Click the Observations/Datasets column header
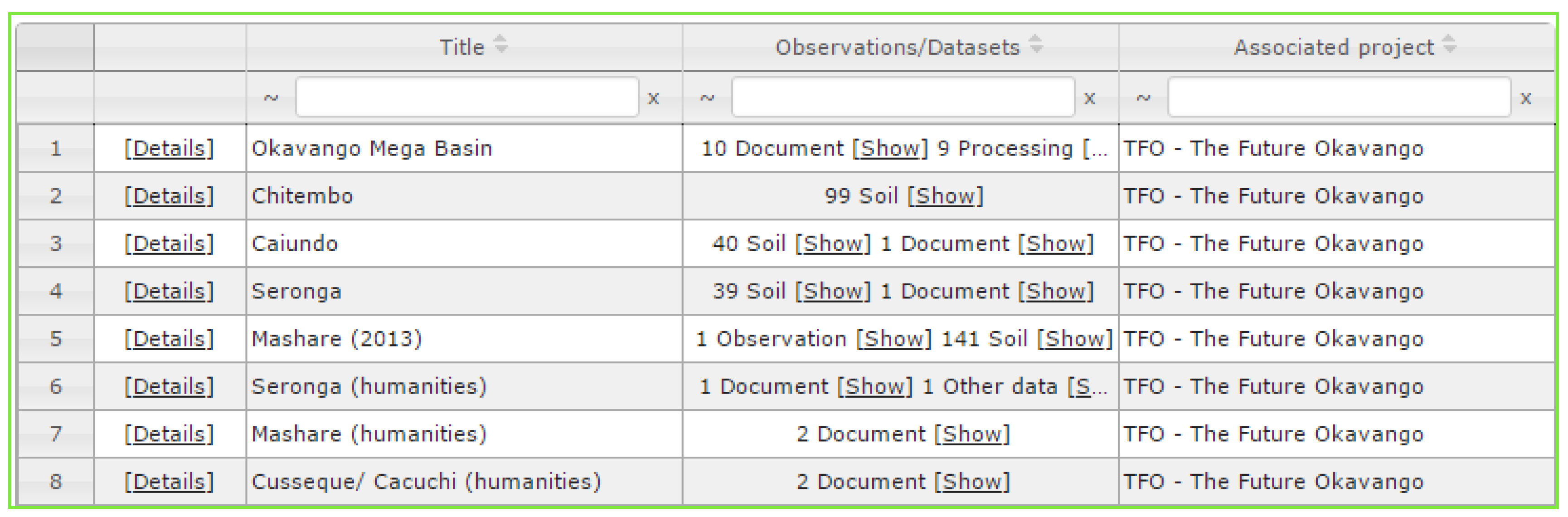 click(x=900, y=47)
